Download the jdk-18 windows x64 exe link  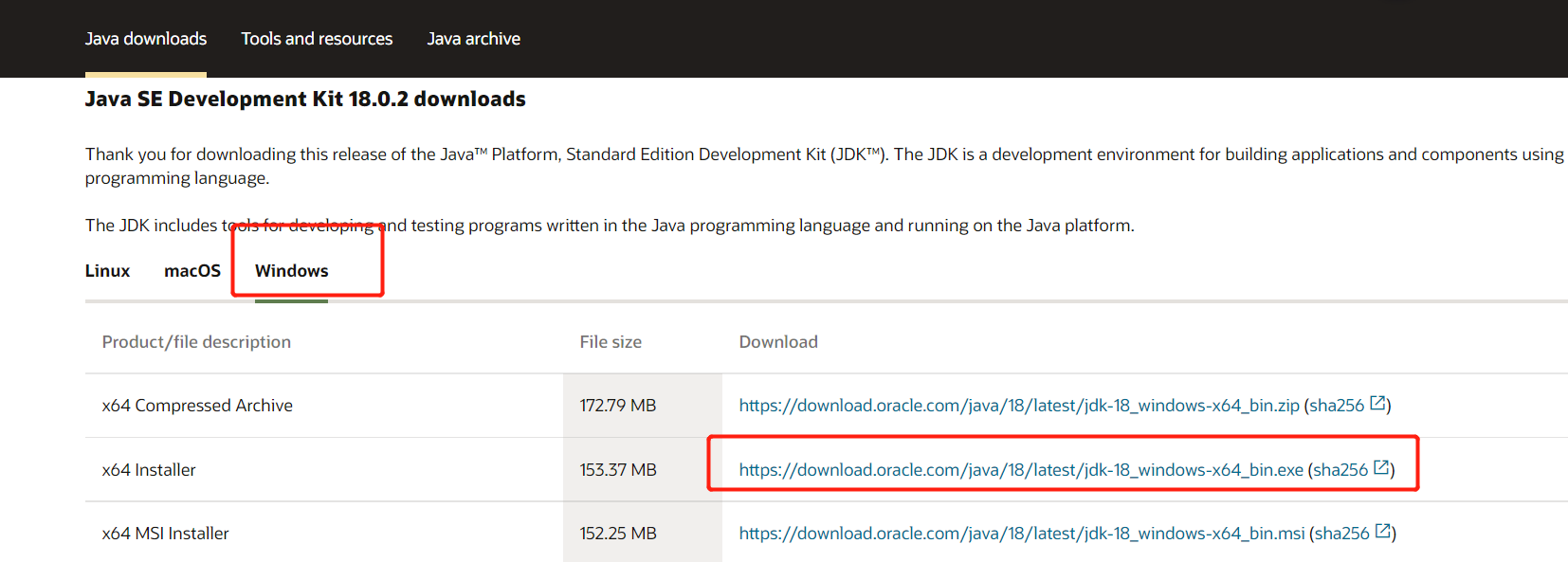click(x=1021, y=470)
